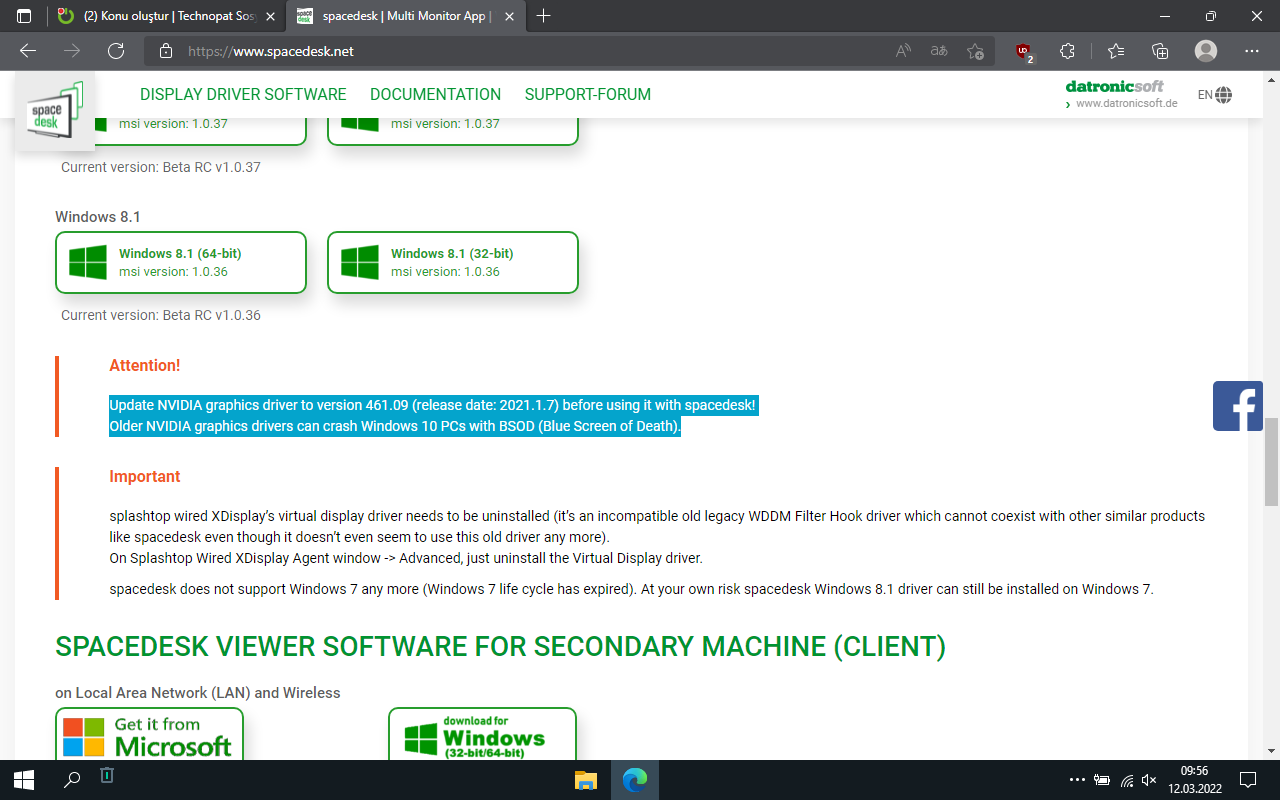Screen dimensions: 1280x800
Task: Click the highlighted BSOD warning line
Action: (x=395, y=426)
